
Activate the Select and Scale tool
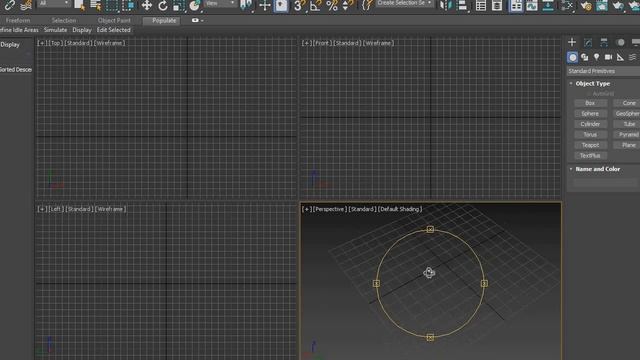178,5
